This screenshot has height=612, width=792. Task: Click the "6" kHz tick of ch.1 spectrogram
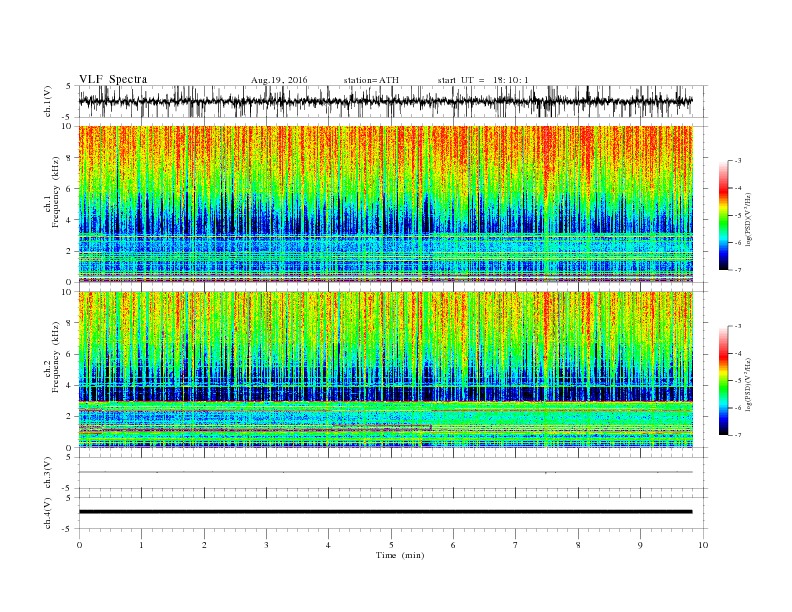(70, 189)
